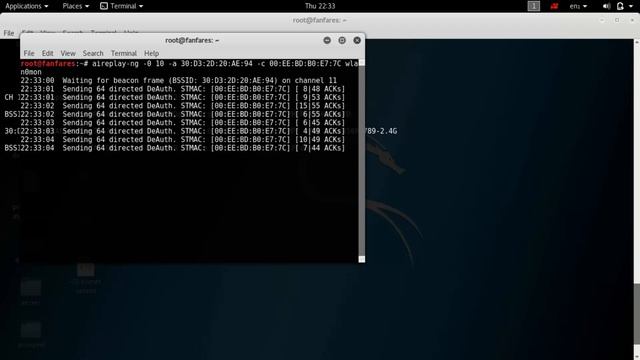640x360 pixels.
Task: Open the Applications menu in top bar
Action: [27, 6]
